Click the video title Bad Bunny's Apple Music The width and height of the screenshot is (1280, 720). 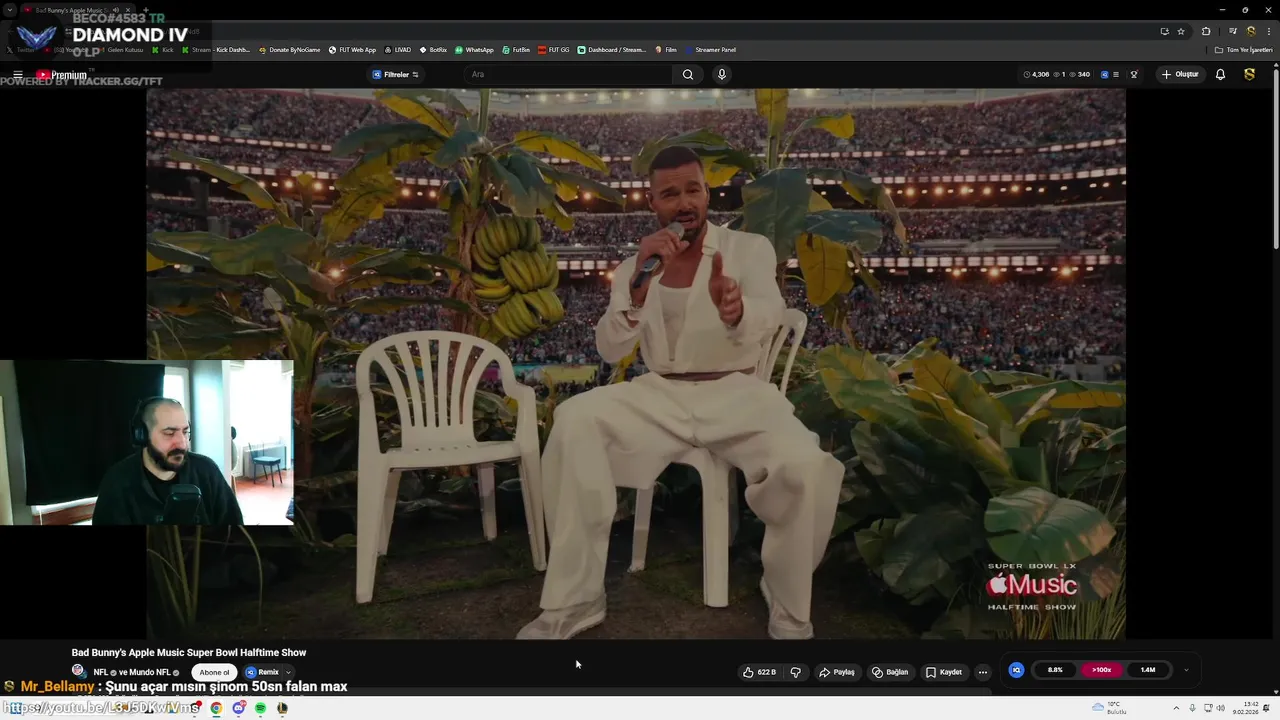coord(189,652)
